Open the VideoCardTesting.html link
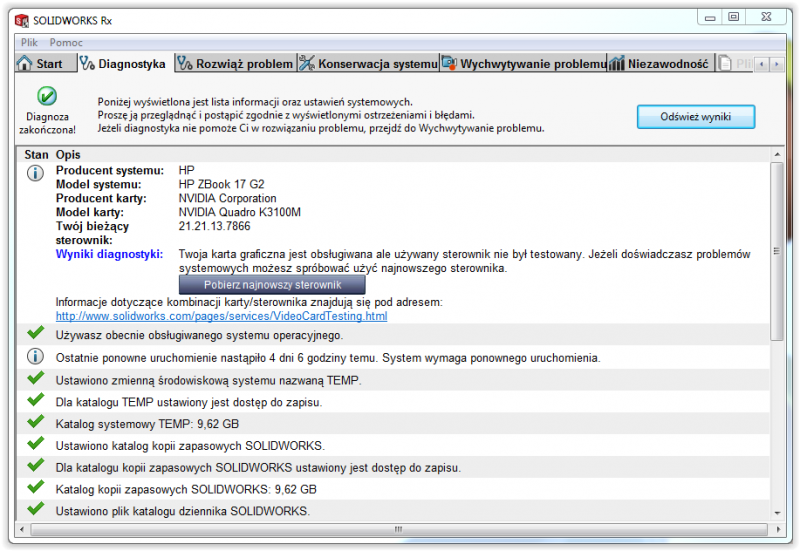 [221, 316]
